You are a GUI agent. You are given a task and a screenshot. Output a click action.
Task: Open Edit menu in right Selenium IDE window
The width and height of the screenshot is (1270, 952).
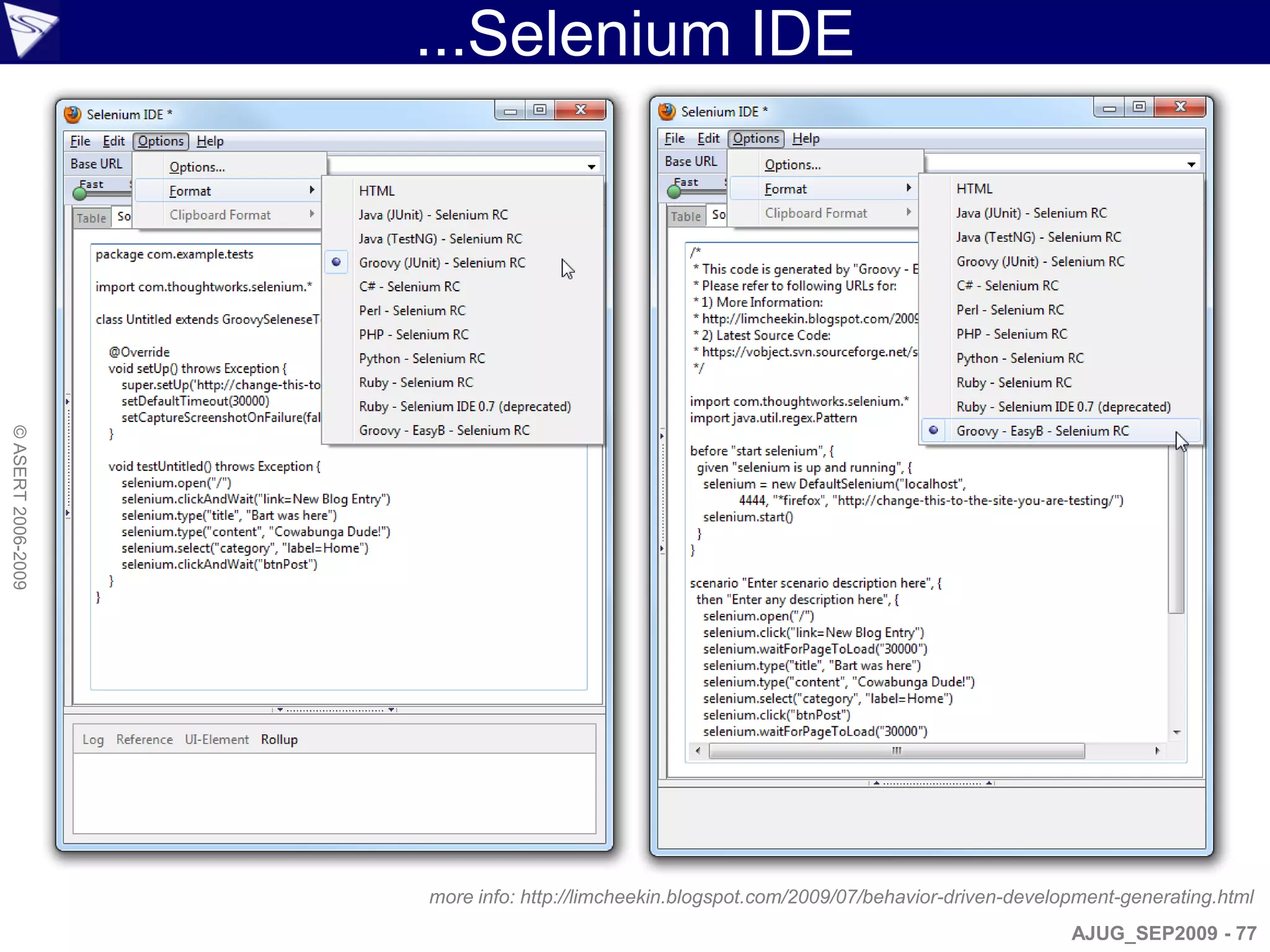(708, 139)
